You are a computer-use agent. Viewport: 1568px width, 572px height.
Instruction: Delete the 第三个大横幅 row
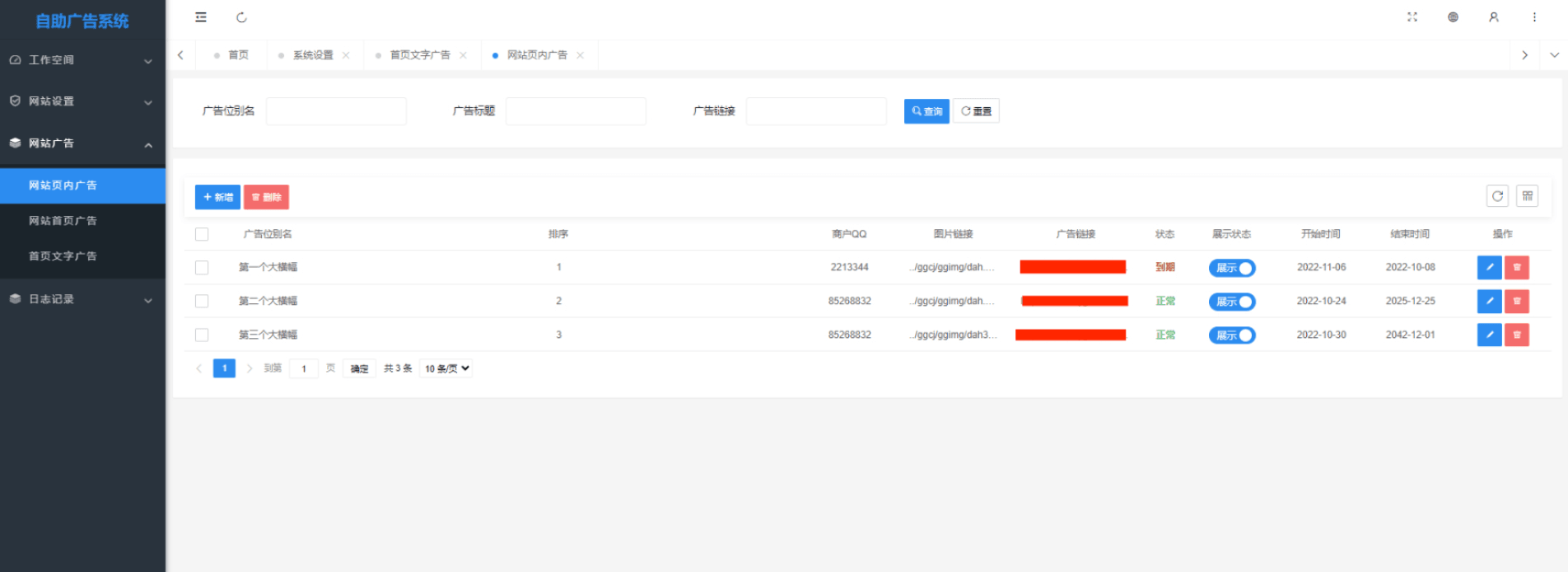click(1517, 335)
